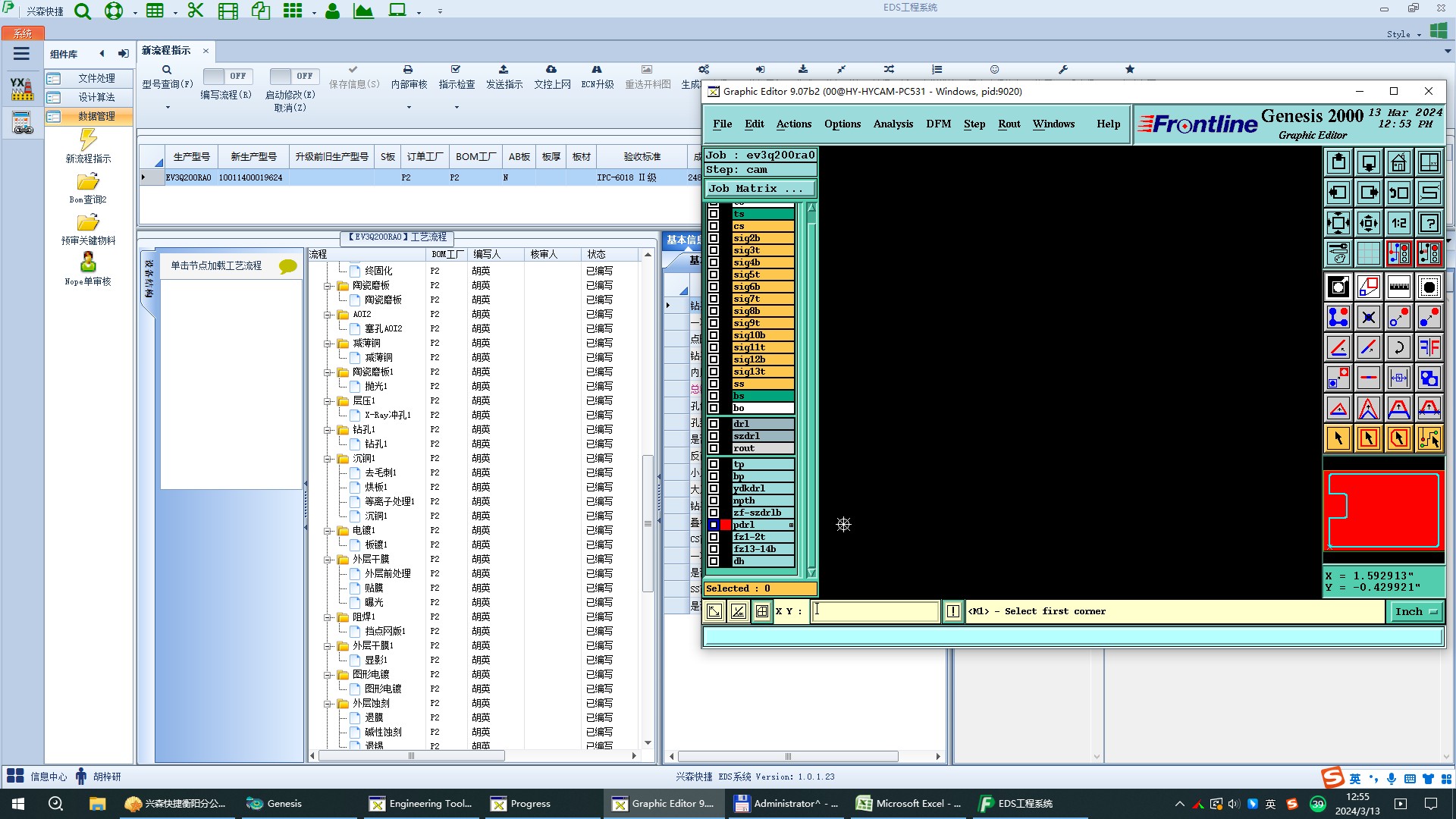Toggle the 编写流程 OFF switch
Image resolution: width=1456 pixels, height=819 pixels.
(x=227, y=76)
